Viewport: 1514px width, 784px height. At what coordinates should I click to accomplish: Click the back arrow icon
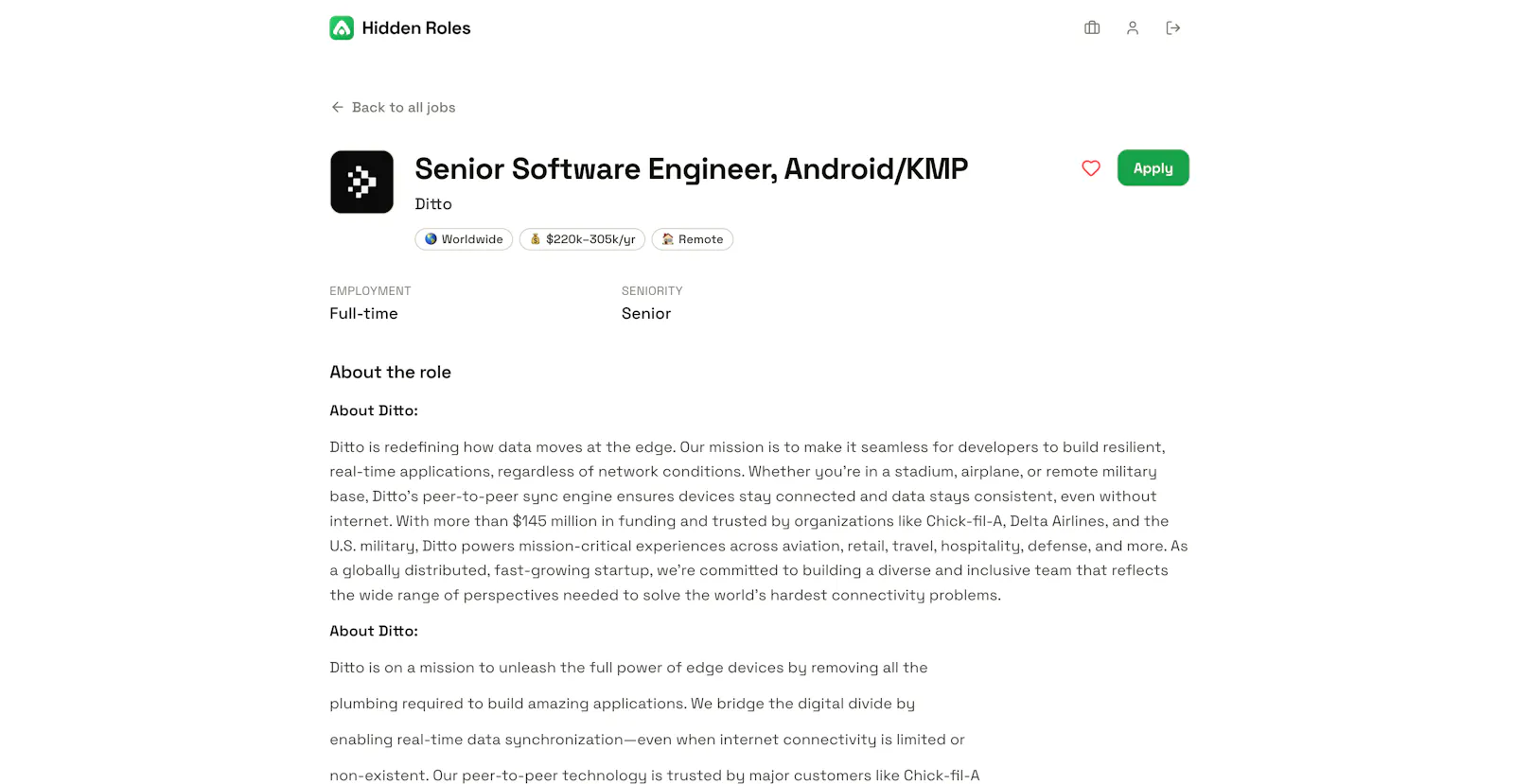click(337, 107)
